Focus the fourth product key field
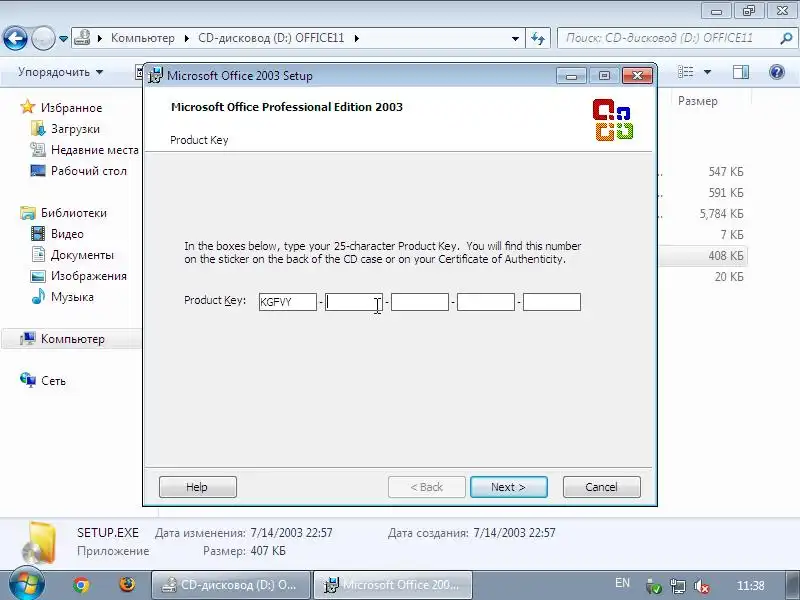The height and width of the screenshot is (600, 800). [x=486, y=302]
